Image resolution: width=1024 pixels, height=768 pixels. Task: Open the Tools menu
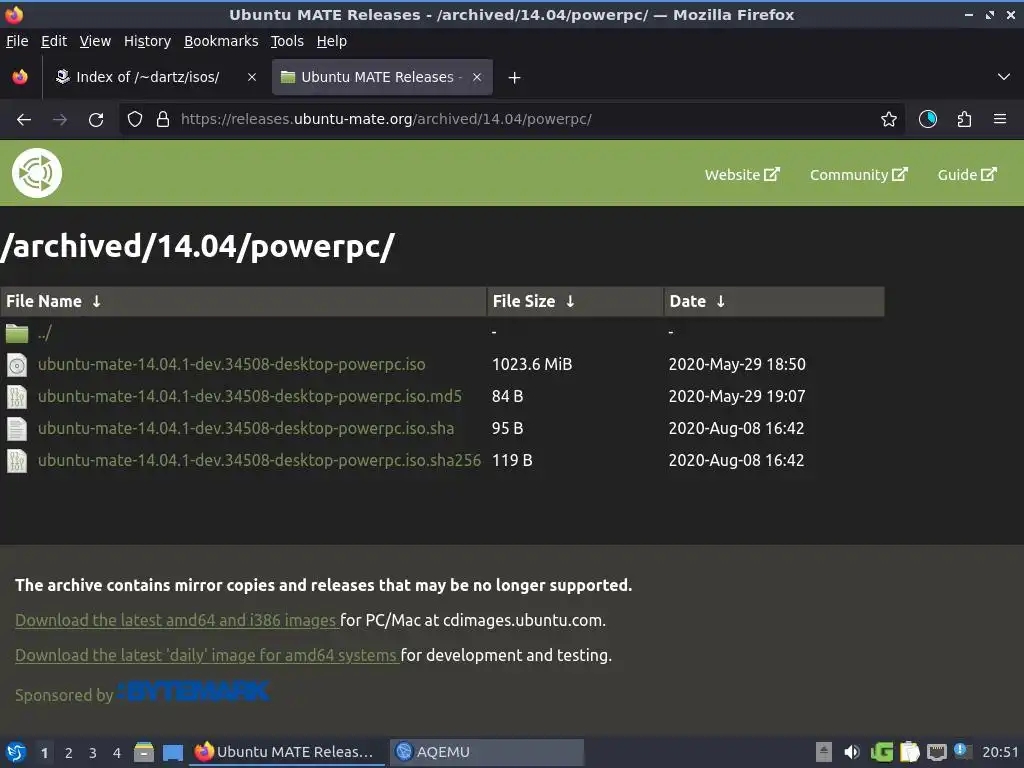point(287,41)
